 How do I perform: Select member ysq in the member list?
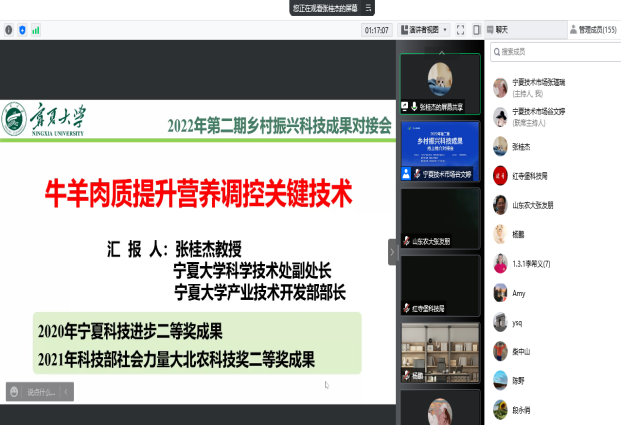click(553, 322)
